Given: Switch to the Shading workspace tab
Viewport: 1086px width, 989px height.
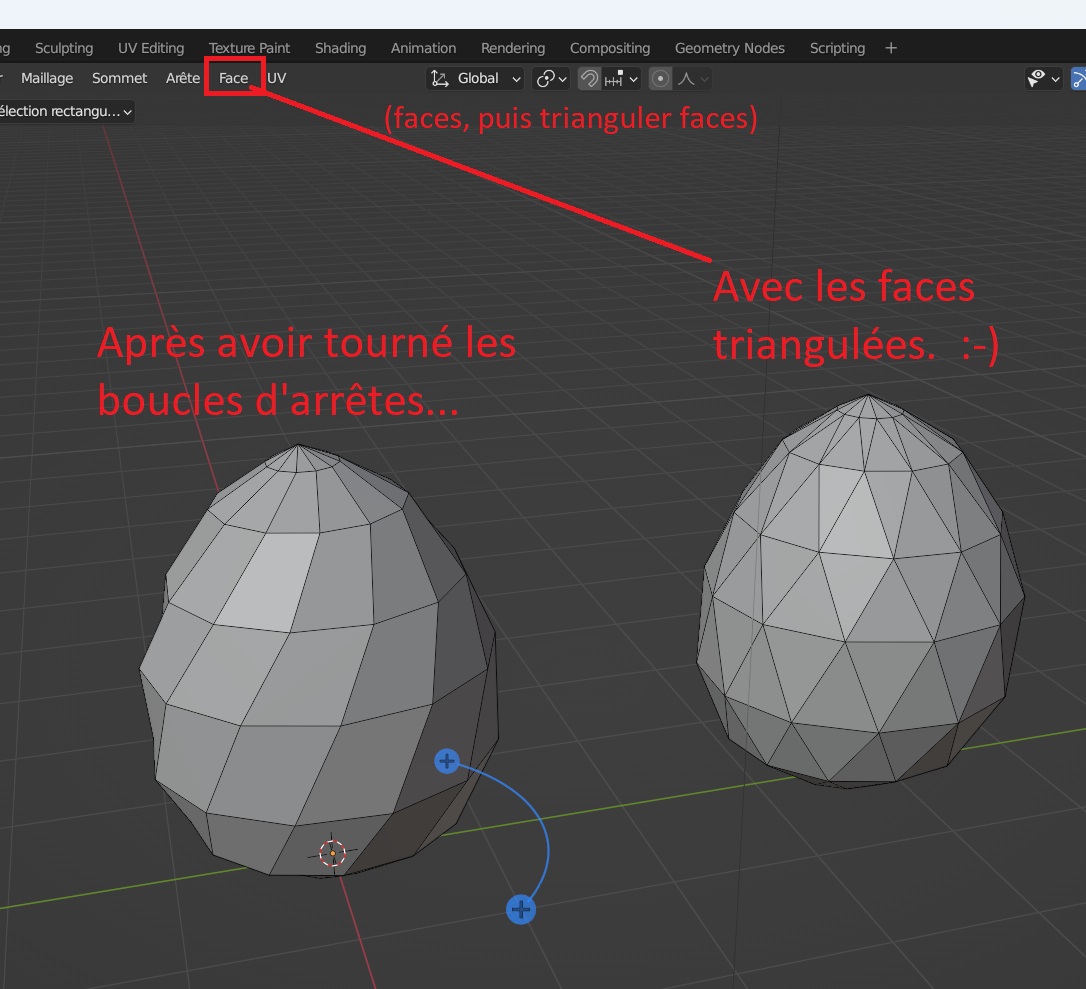Looking at the screenshot, I should 340,48.
